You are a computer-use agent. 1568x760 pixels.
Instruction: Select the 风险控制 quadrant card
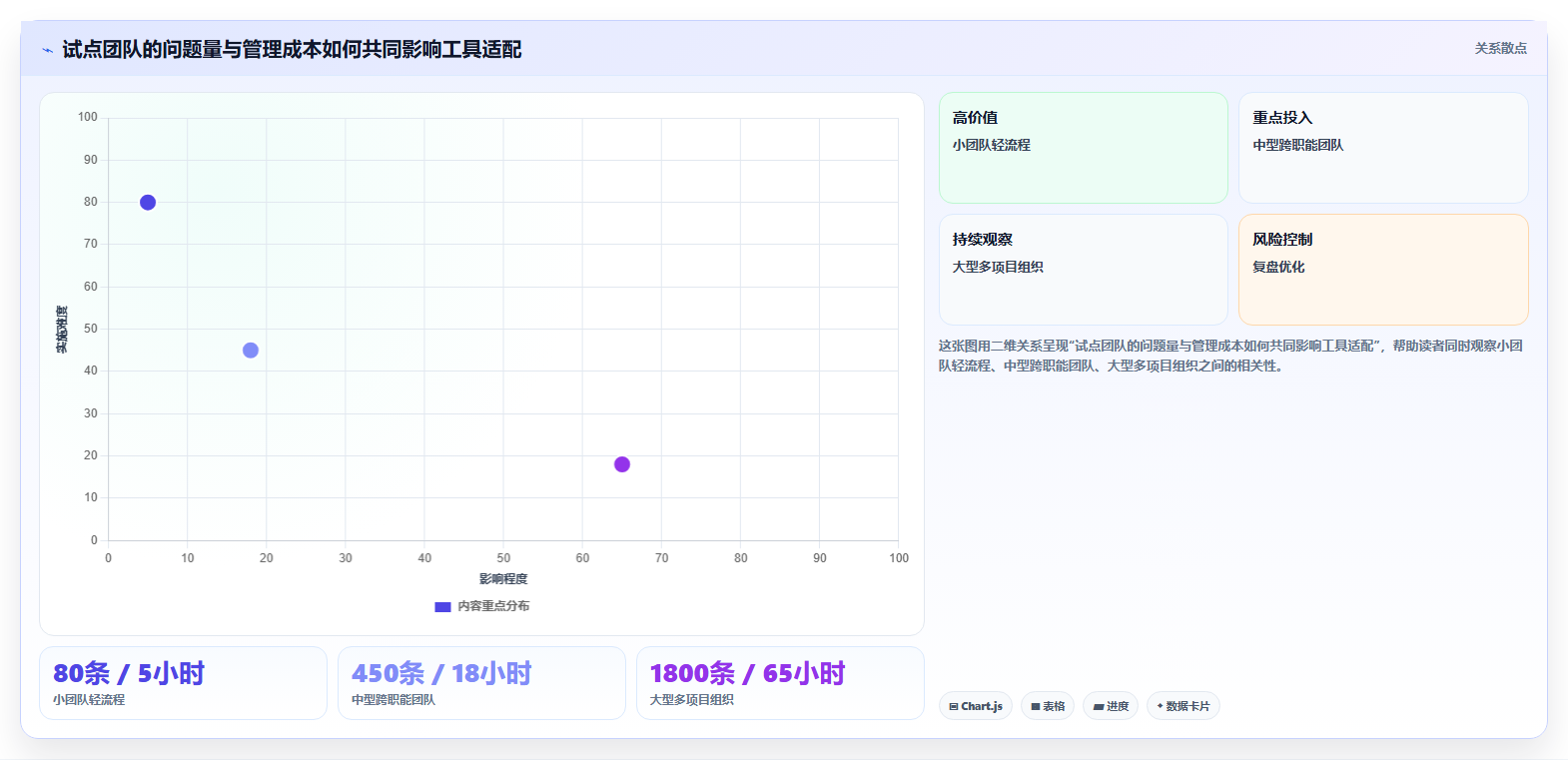coord(1383,270)
